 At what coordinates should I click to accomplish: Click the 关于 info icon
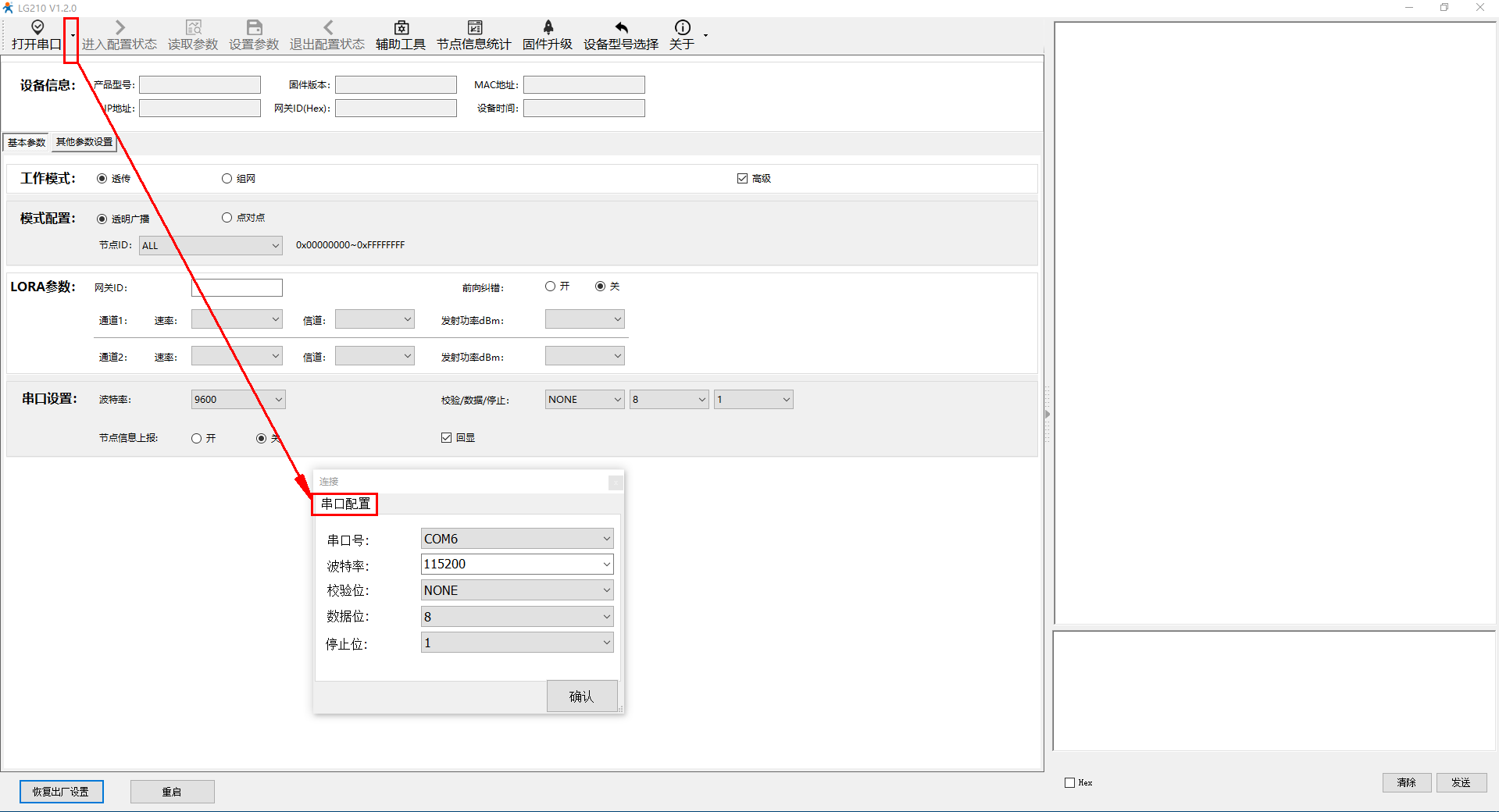[682, 28]
